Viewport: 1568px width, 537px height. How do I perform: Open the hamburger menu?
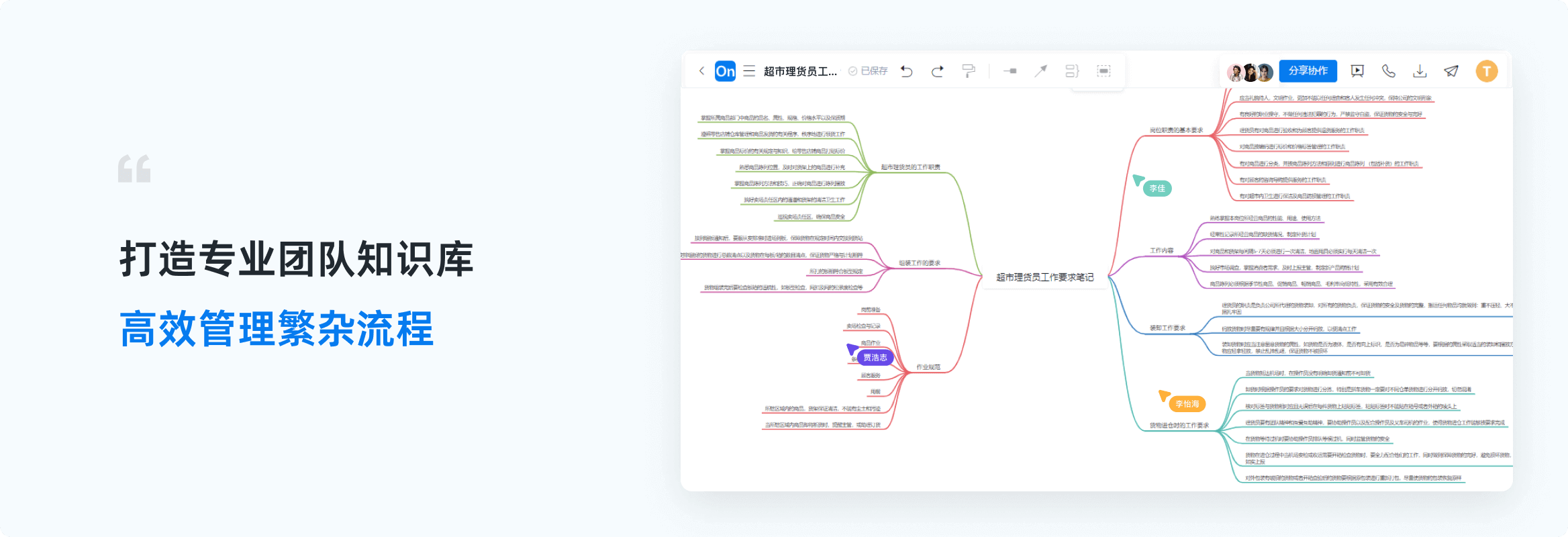tap(749, 71)
